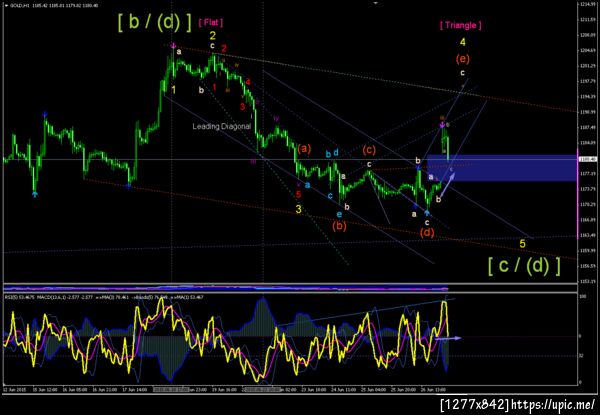This screenshot has height=415, width=600.
Task: Click the RSI(5) MACD indicator readout text
Action: (x=104, y=297)
